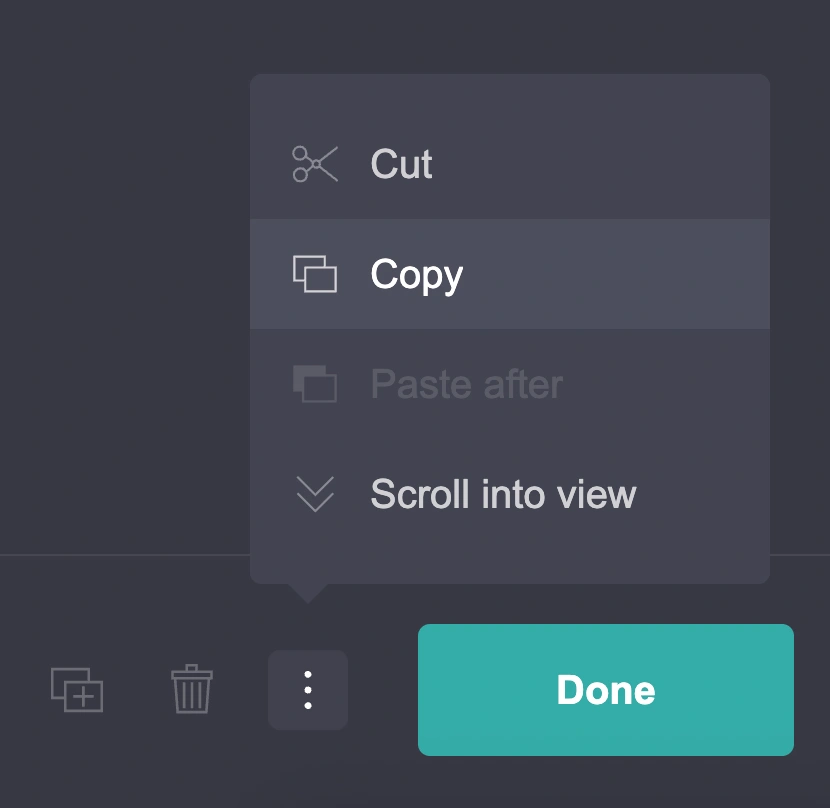Click the overlapping squares Copy icon

click(x=315, y=274)
